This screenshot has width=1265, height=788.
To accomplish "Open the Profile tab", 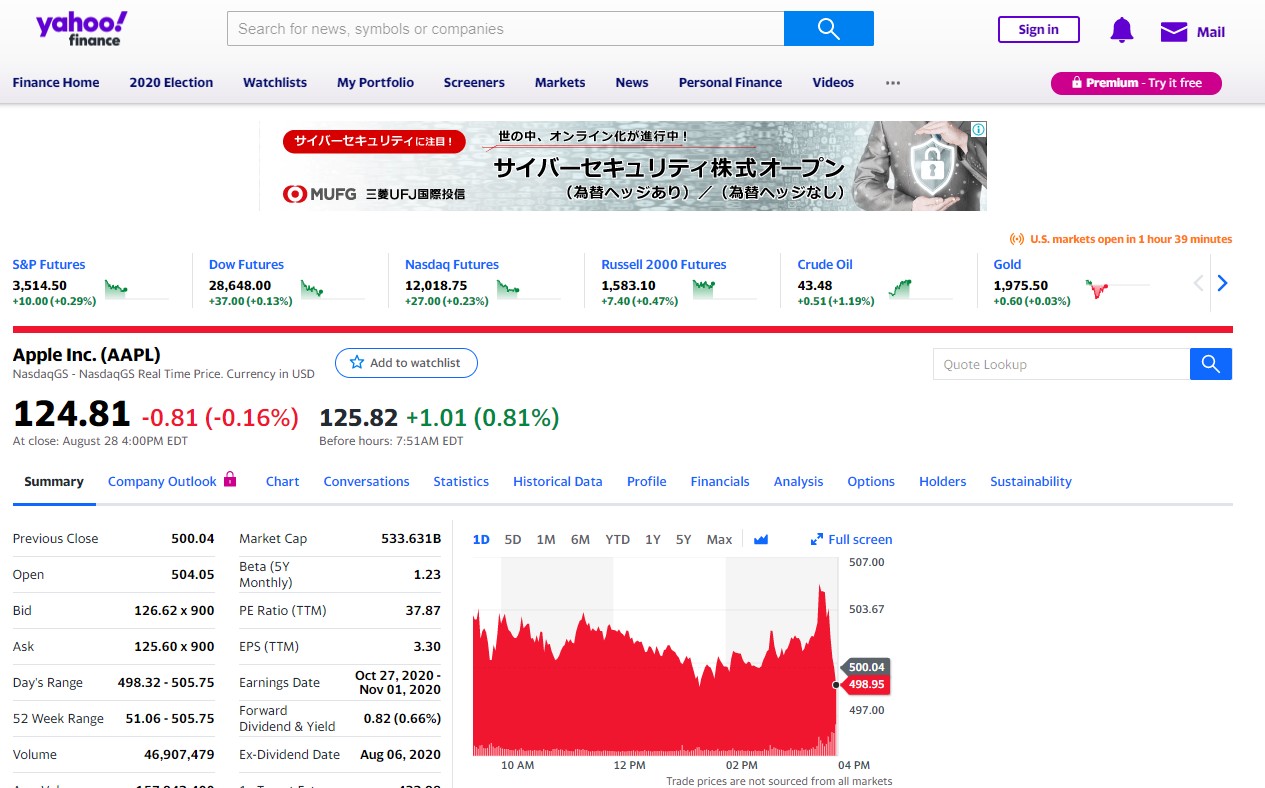I will pos(646,481).
